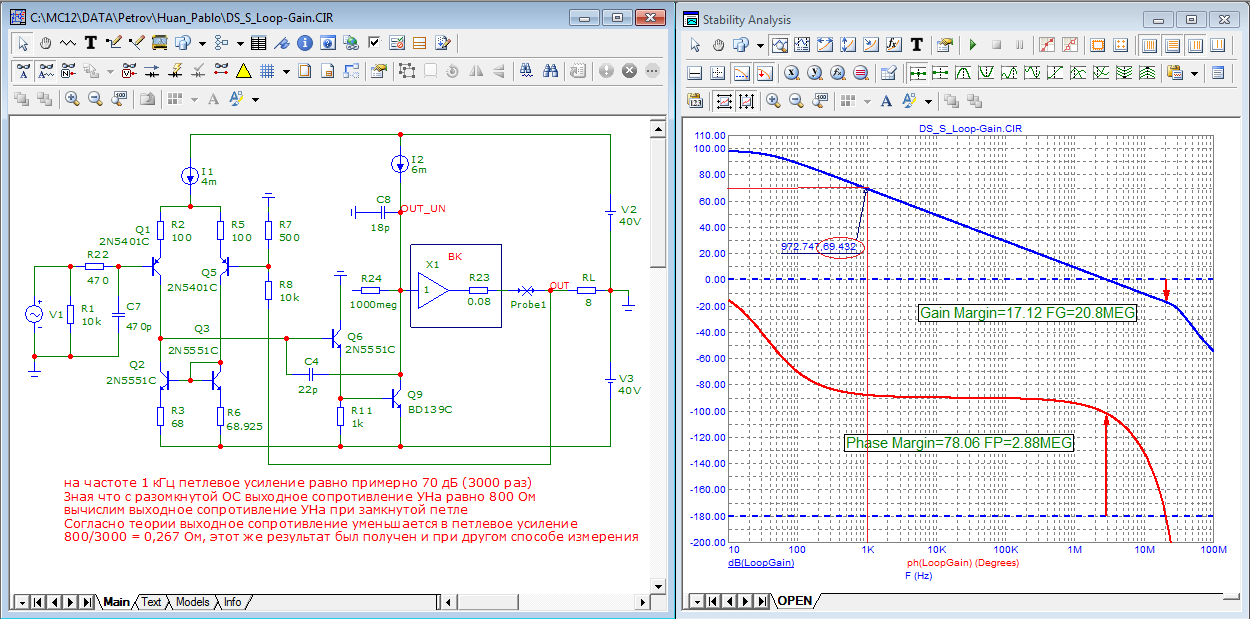The width and height of the screenshot is (1250, 619).
Task: Click the 'fx' function icon in plot toolbar
Action: coord(894,45)
